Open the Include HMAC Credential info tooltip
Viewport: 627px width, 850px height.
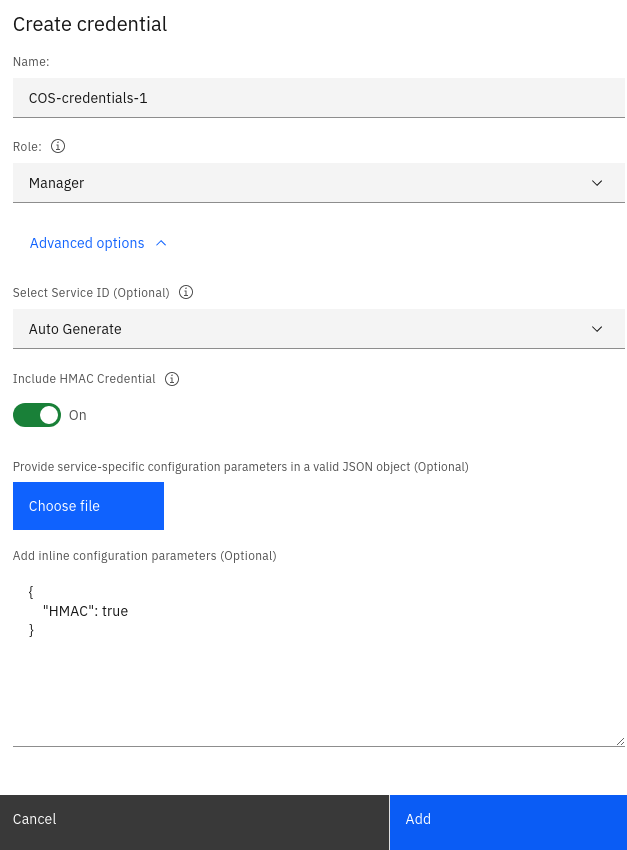171,379
